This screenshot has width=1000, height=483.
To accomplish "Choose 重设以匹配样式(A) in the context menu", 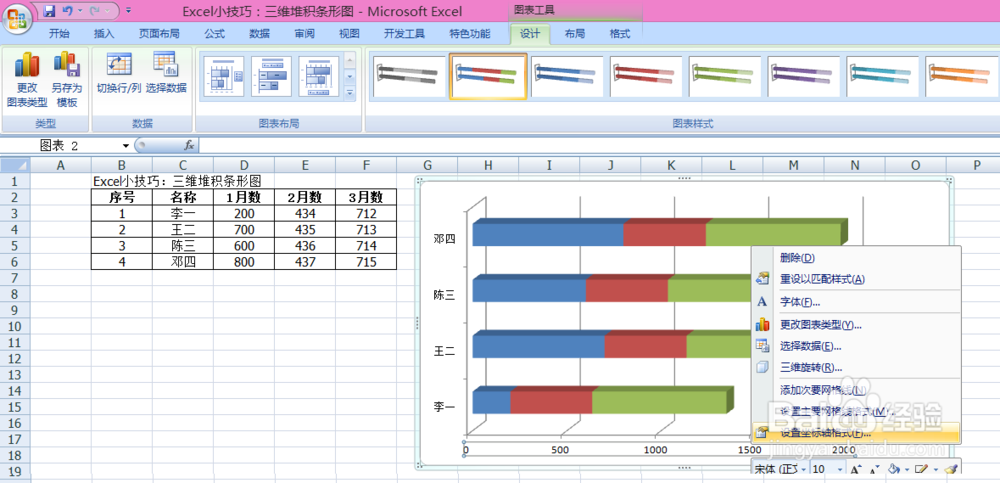I will point(857,279).
